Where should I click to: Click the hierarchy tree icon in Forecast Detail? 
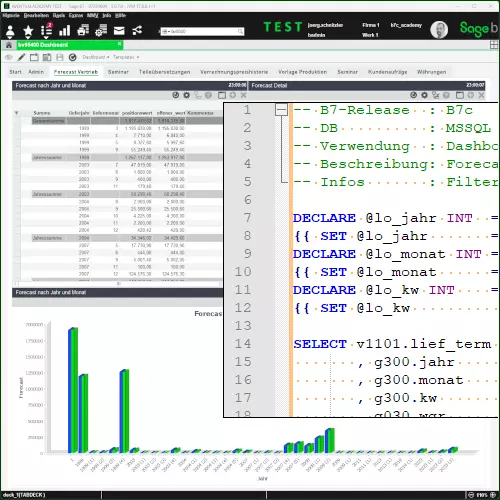click(435, 95)
